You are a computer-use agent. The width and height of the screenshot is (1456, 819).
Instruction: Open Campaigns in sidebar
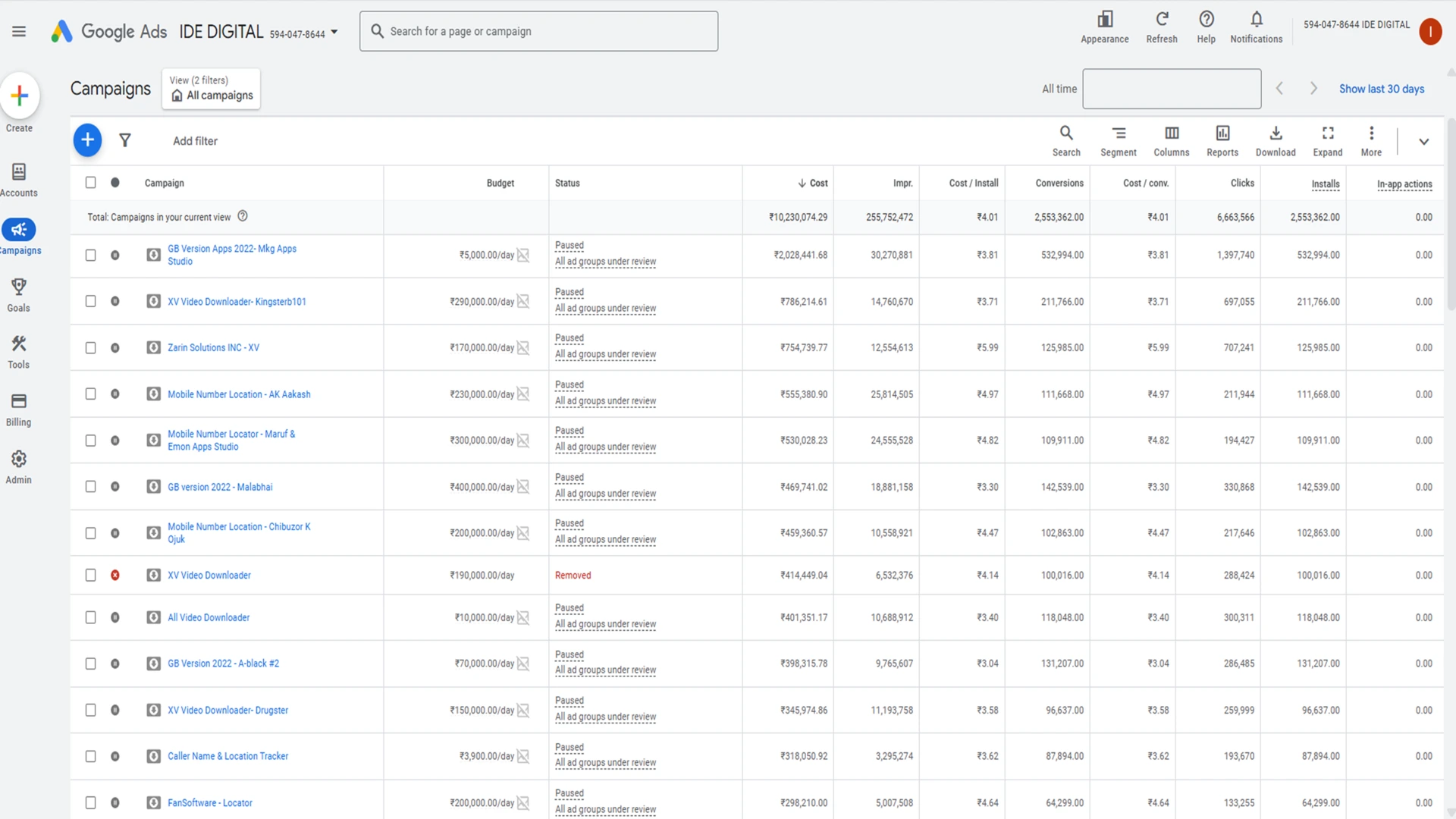[x=19, y=237]
